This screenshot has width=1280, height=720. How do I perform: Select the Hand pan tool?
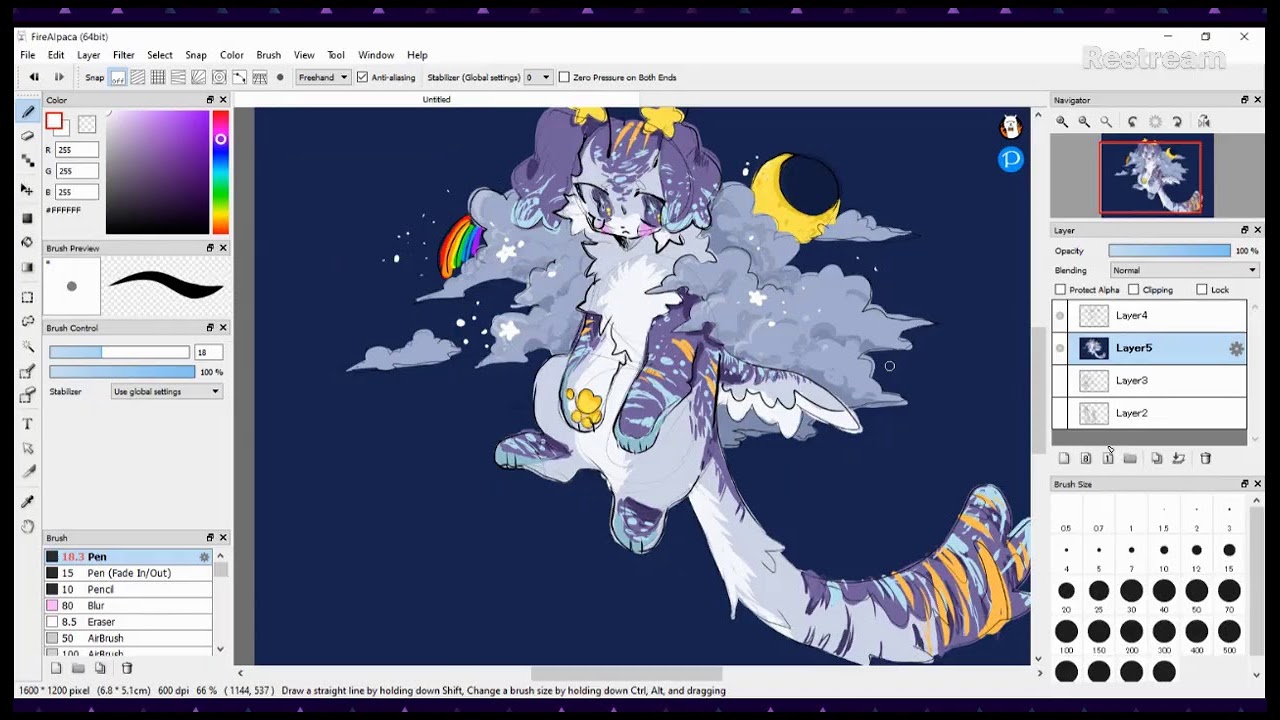tap(28, 526)
